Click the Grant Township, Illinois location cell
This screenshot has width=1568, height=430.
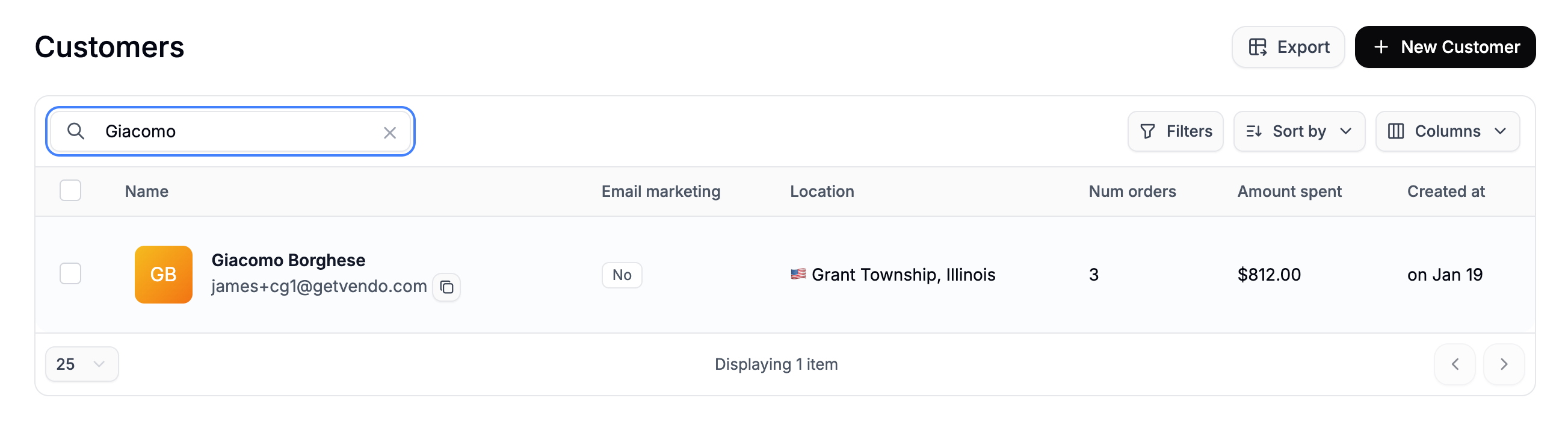(x=892, y=275)
